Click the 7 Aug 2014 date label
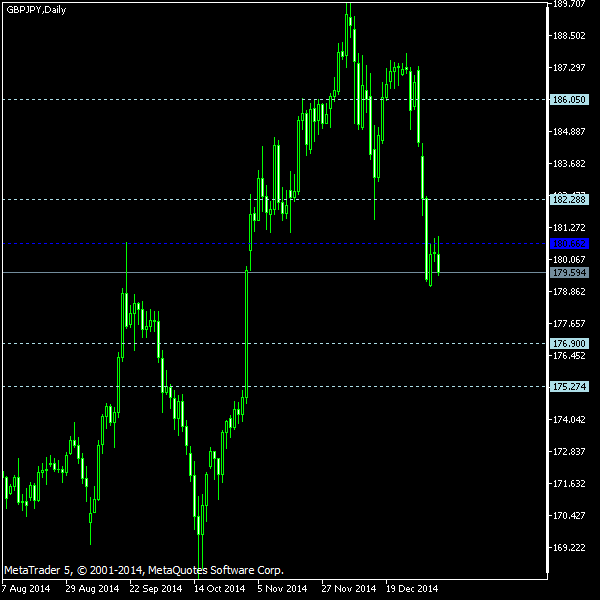This screenshot has width=600, height=600. (x=26, y=589)
